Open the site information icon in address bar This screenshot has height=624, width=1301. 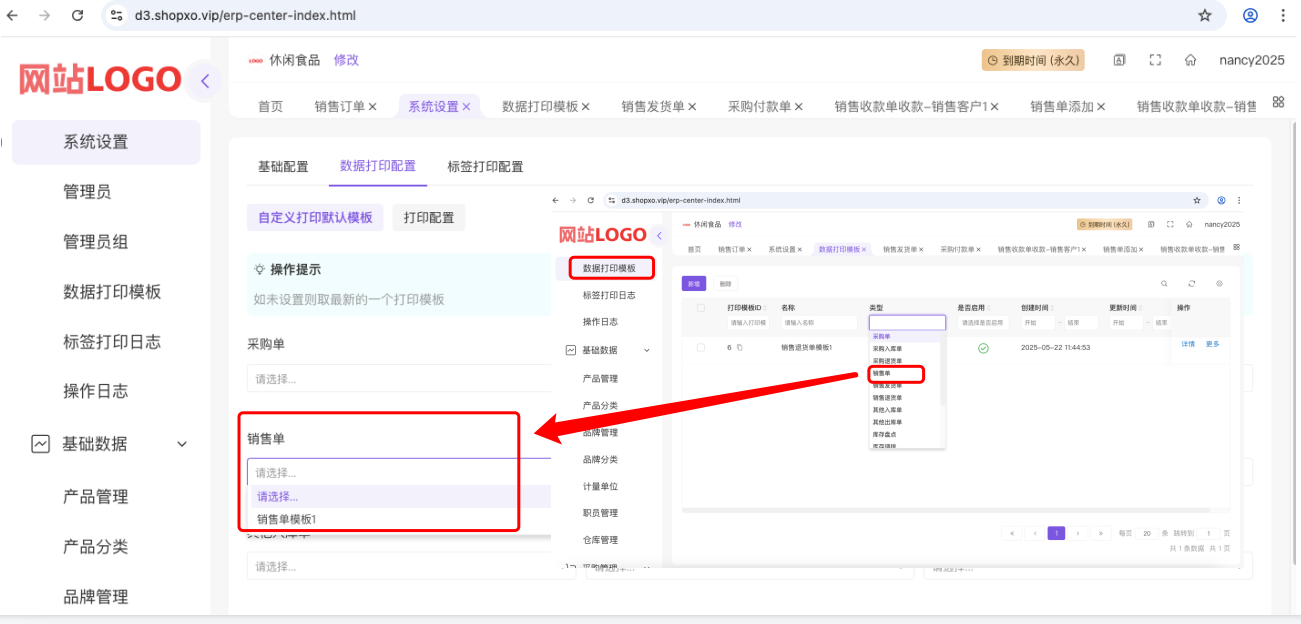pyautogui.click(x=117, y=16)
